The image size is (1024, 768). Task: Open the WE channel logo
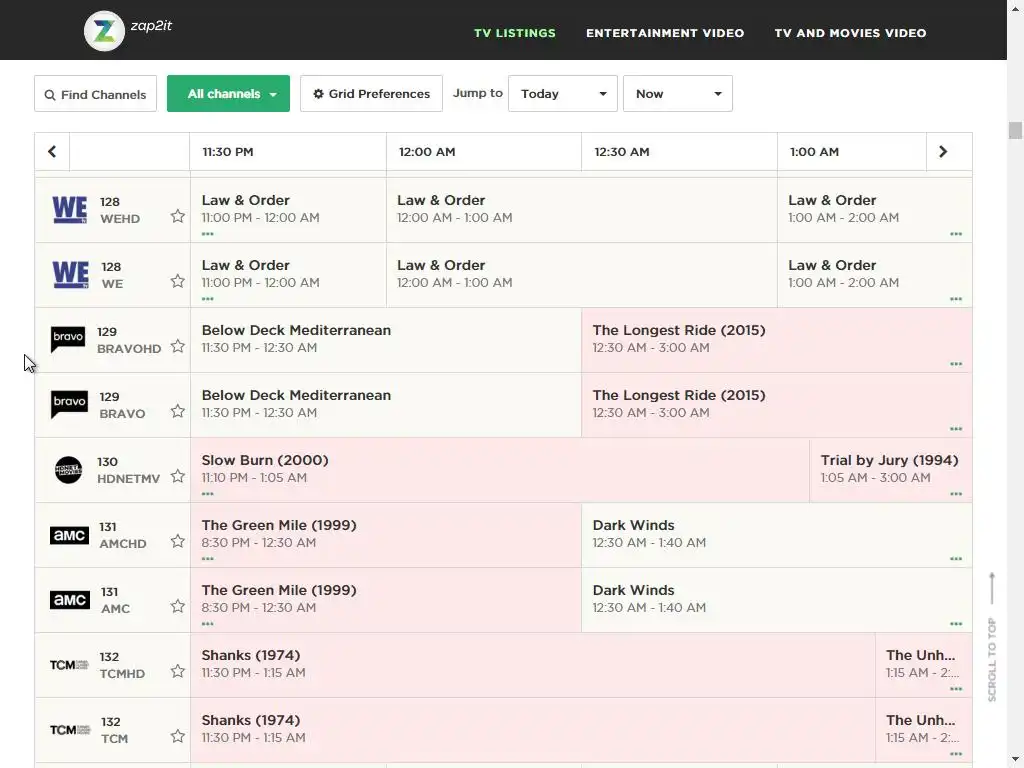click(69, 275)
